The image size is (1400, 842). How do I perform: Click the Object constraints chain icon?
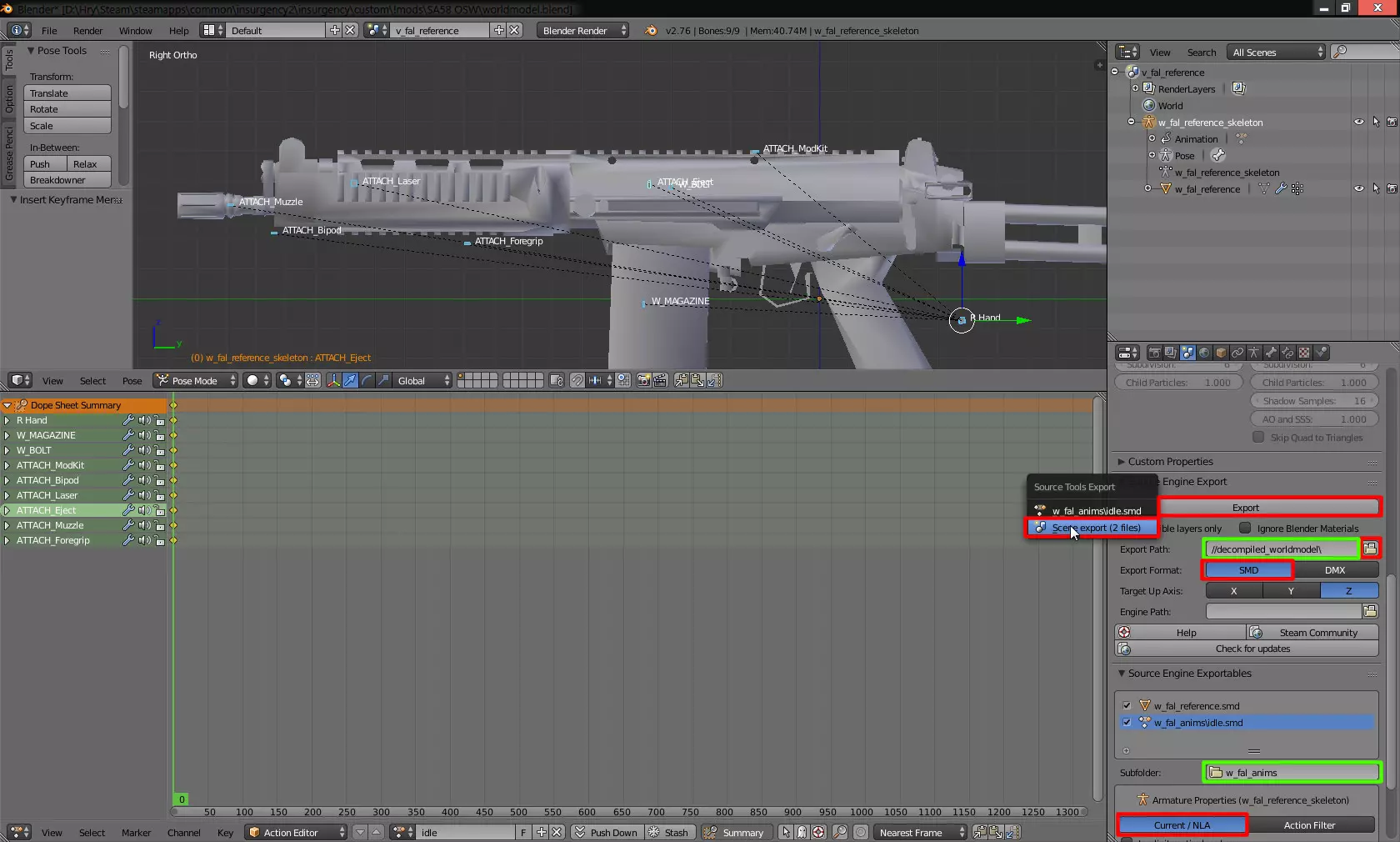(x=1237, y=353)
